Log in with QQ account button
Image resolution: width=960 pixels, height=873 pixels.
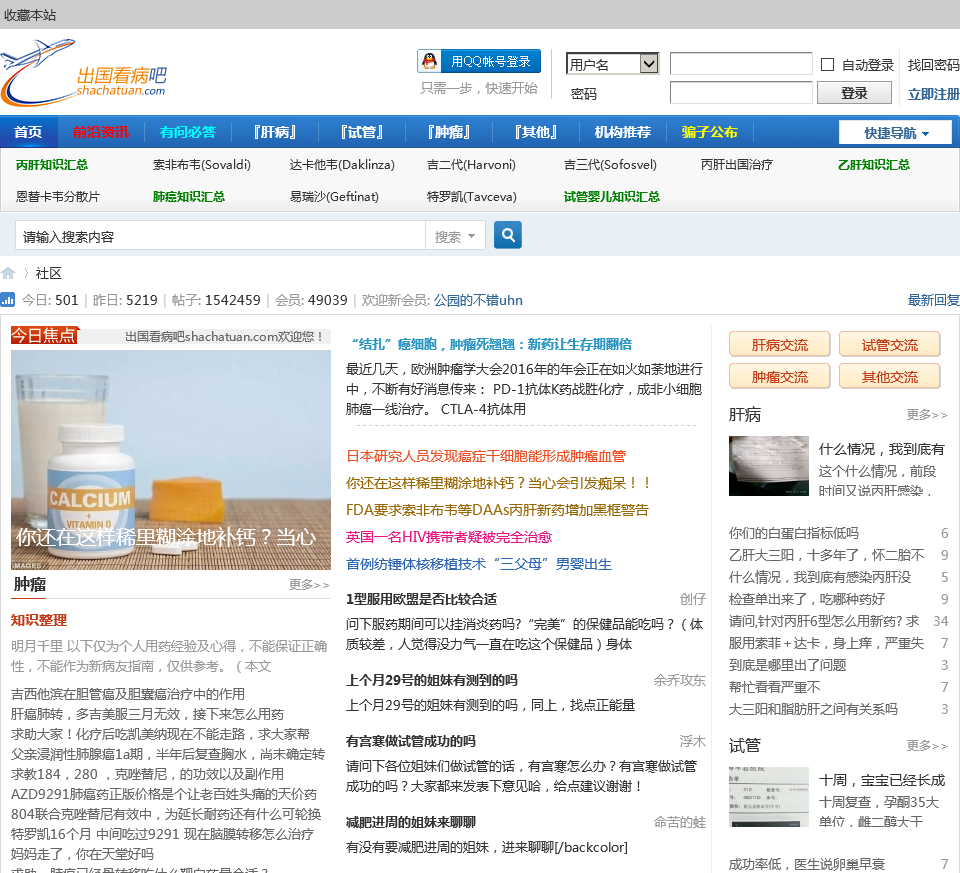pyautogui.click(x=479, y=61)
